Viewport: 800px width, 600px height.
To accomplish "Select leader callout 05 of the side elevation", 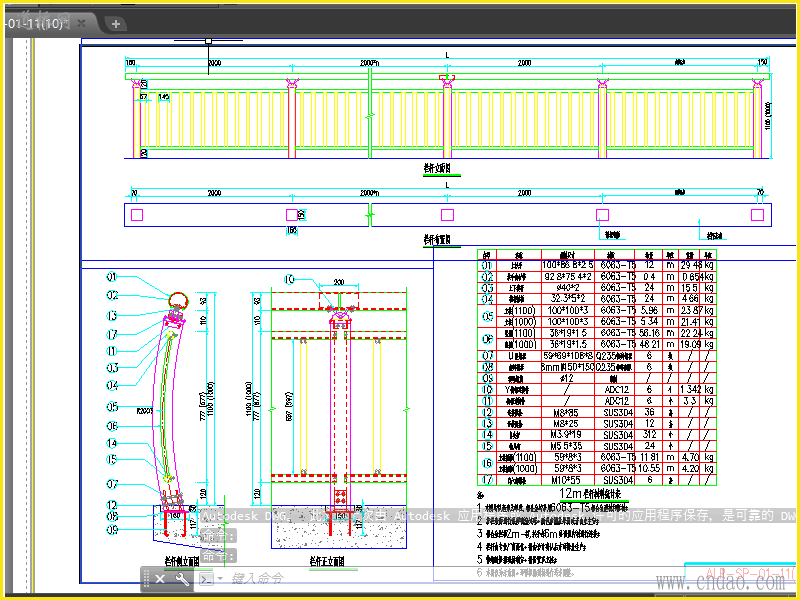I will (x=112, y=407).
